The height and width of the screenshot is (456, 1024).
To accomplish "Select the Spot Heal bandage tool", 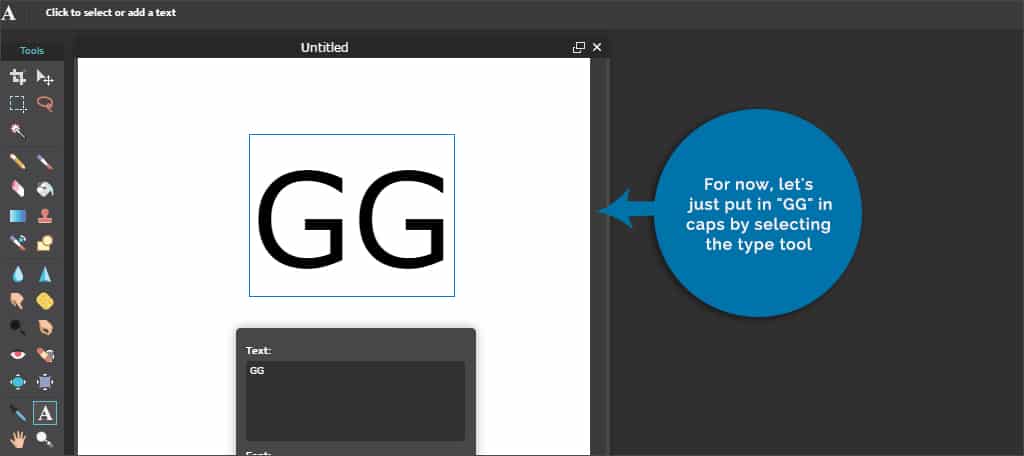I will pyautogui.click(x=45, y=355).
